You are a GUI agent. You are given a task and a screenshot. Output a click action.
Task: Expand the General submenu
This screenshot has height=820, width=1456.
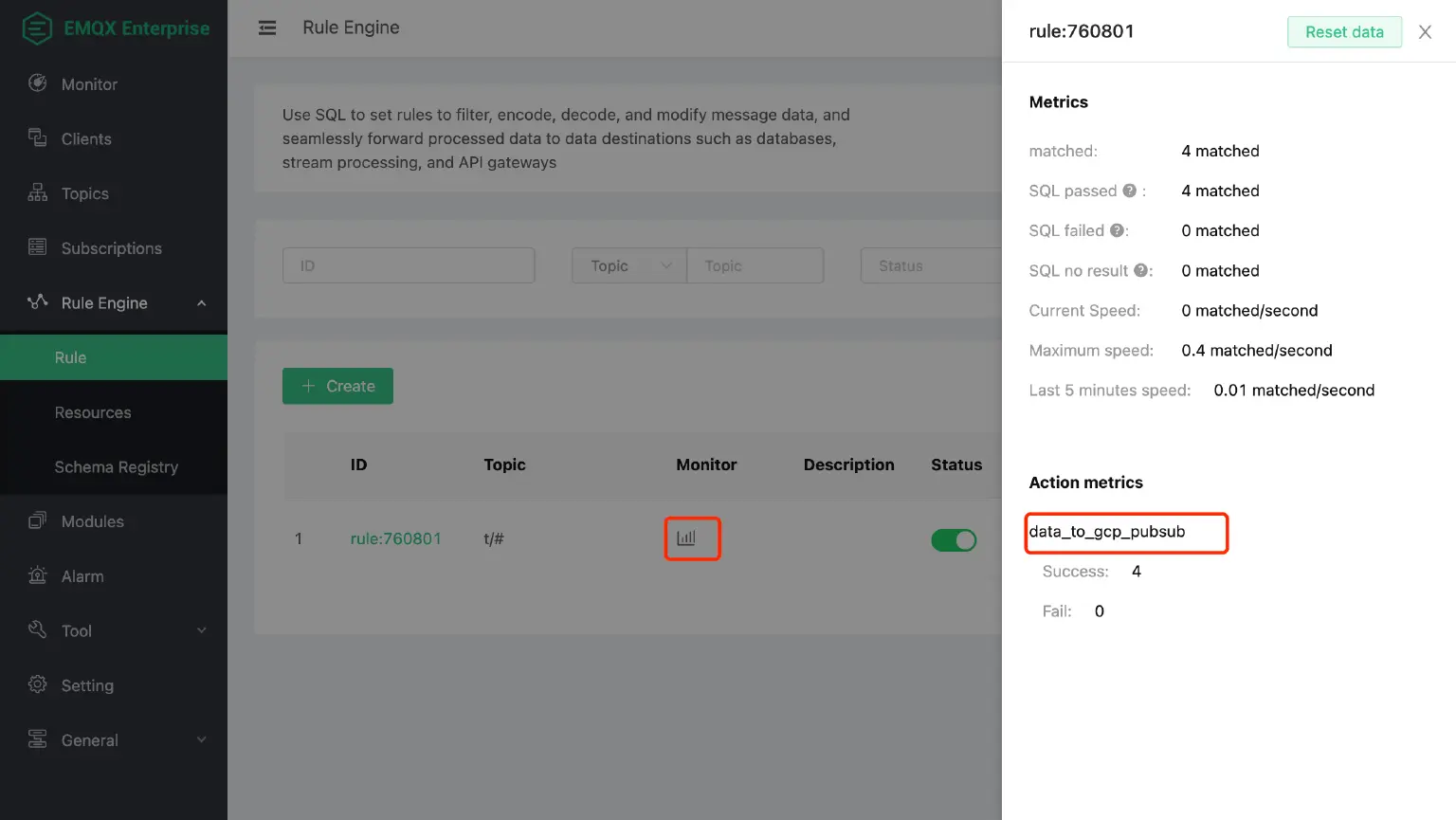coord(201,740)
